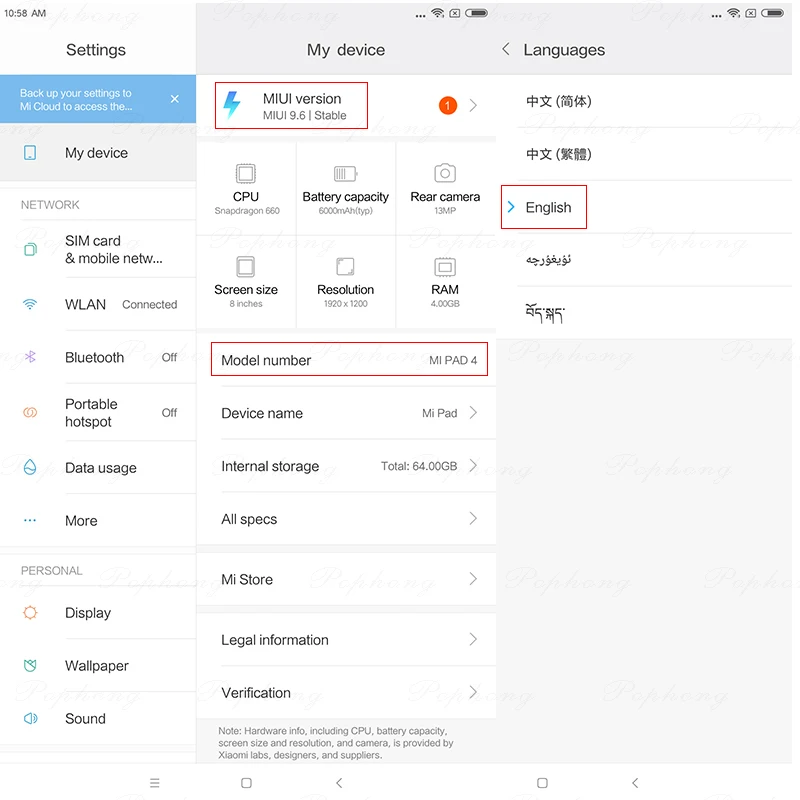The width and height of the screenshot is (800, 800).
Task: Open Sound settings
Action: point(98,718)
